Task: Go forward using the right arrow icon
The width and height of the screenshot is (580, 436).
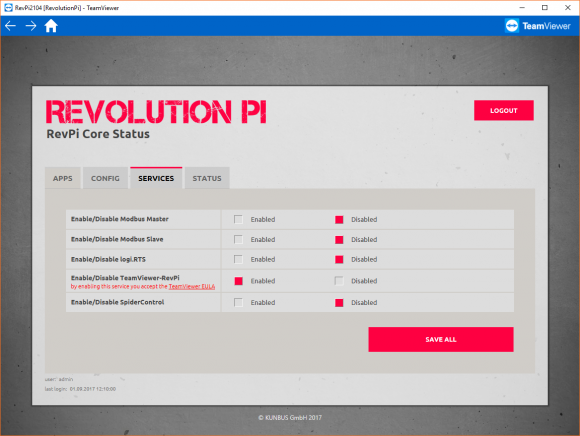Action: (31, 26)
